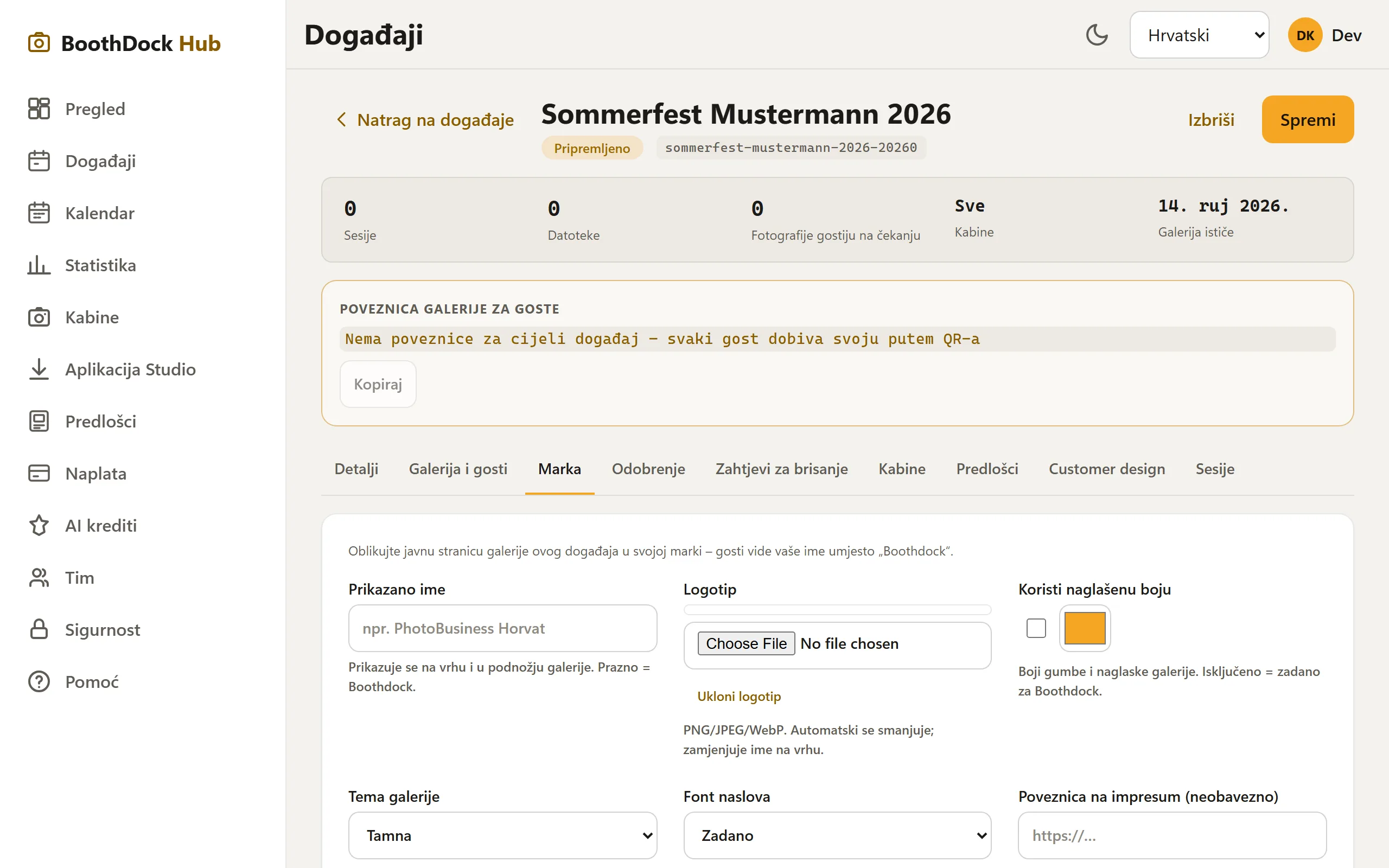The height and width of the screenshot is (868, 1389).
Task: Click the Tim people icon
Action: click(x=39, y=578)
